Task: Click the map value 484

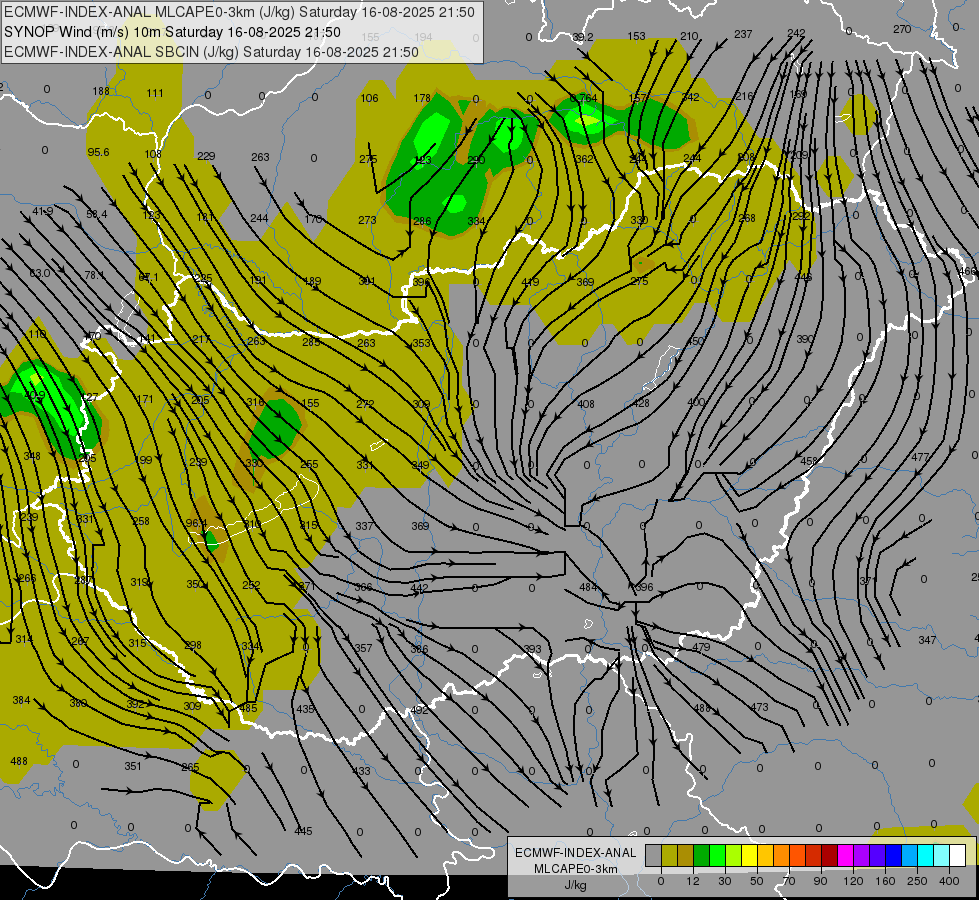Action: [x=588, y=587]
